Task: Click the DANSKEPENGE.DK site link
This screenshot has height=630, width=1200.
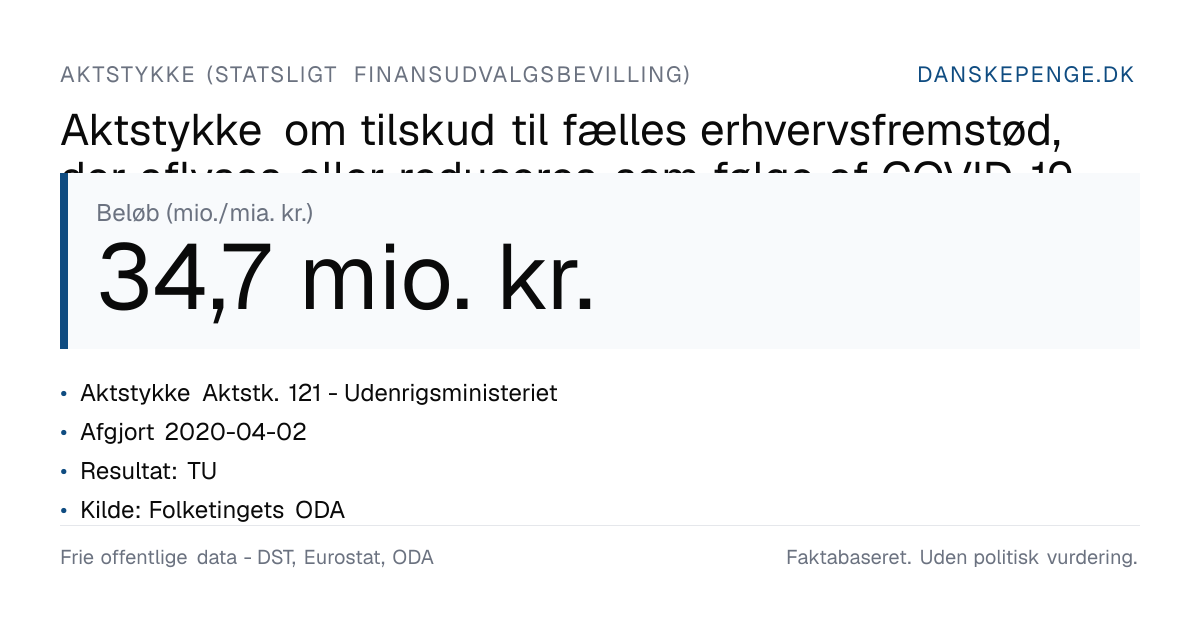Action: [x=1026, y=75]
